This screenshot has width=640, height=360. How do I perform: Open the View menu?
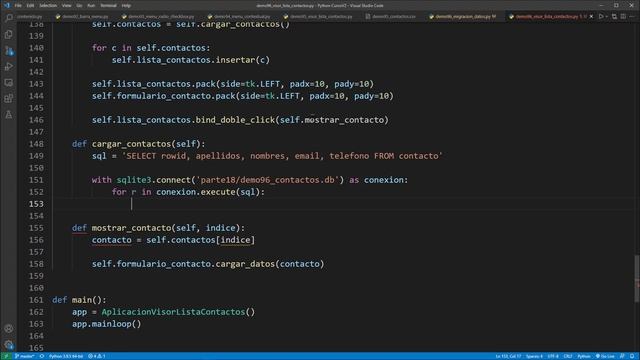pos(67,5)
